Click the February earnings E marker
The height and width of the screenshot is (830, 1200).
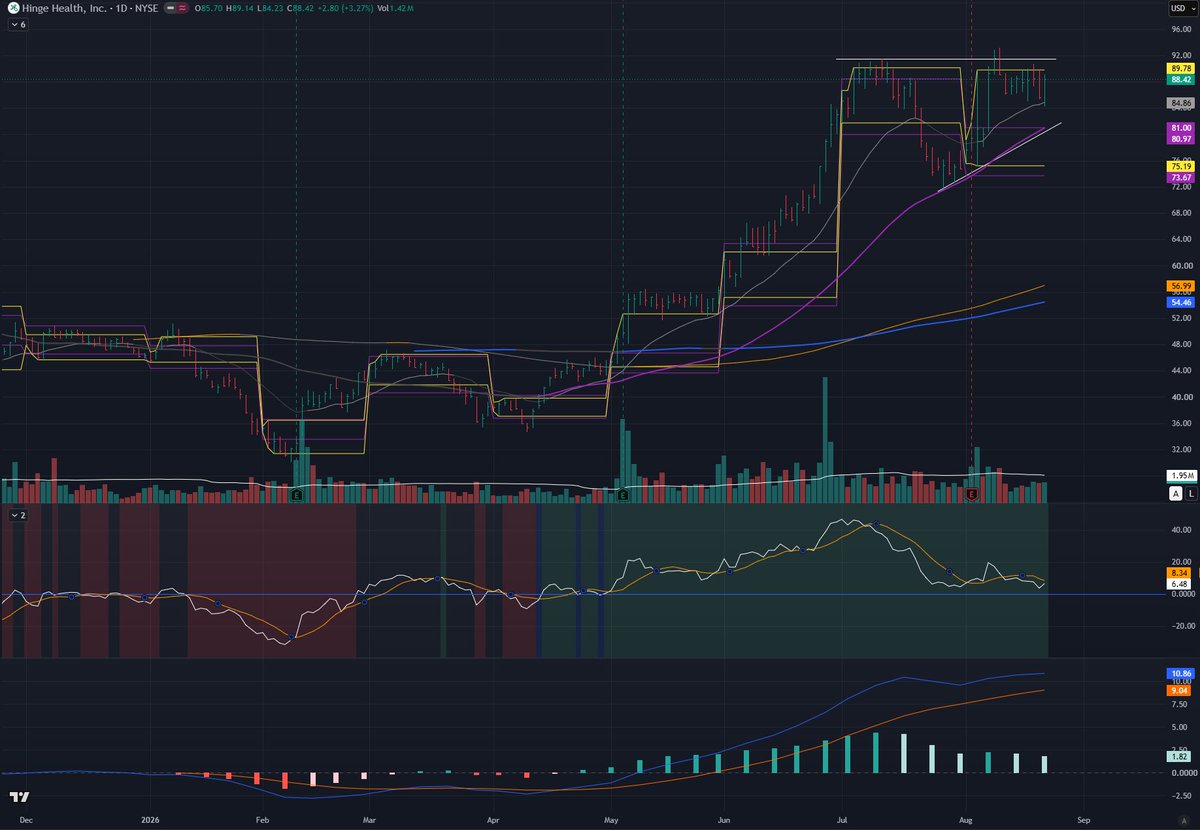296,494
